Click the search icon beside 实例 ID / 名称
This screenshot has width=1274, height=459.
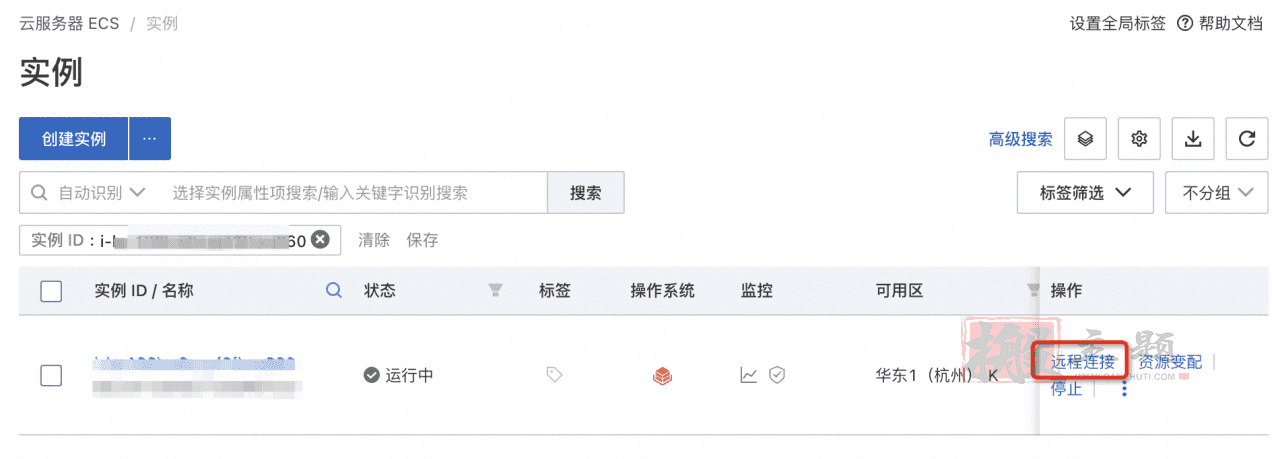tap(335, 291)
